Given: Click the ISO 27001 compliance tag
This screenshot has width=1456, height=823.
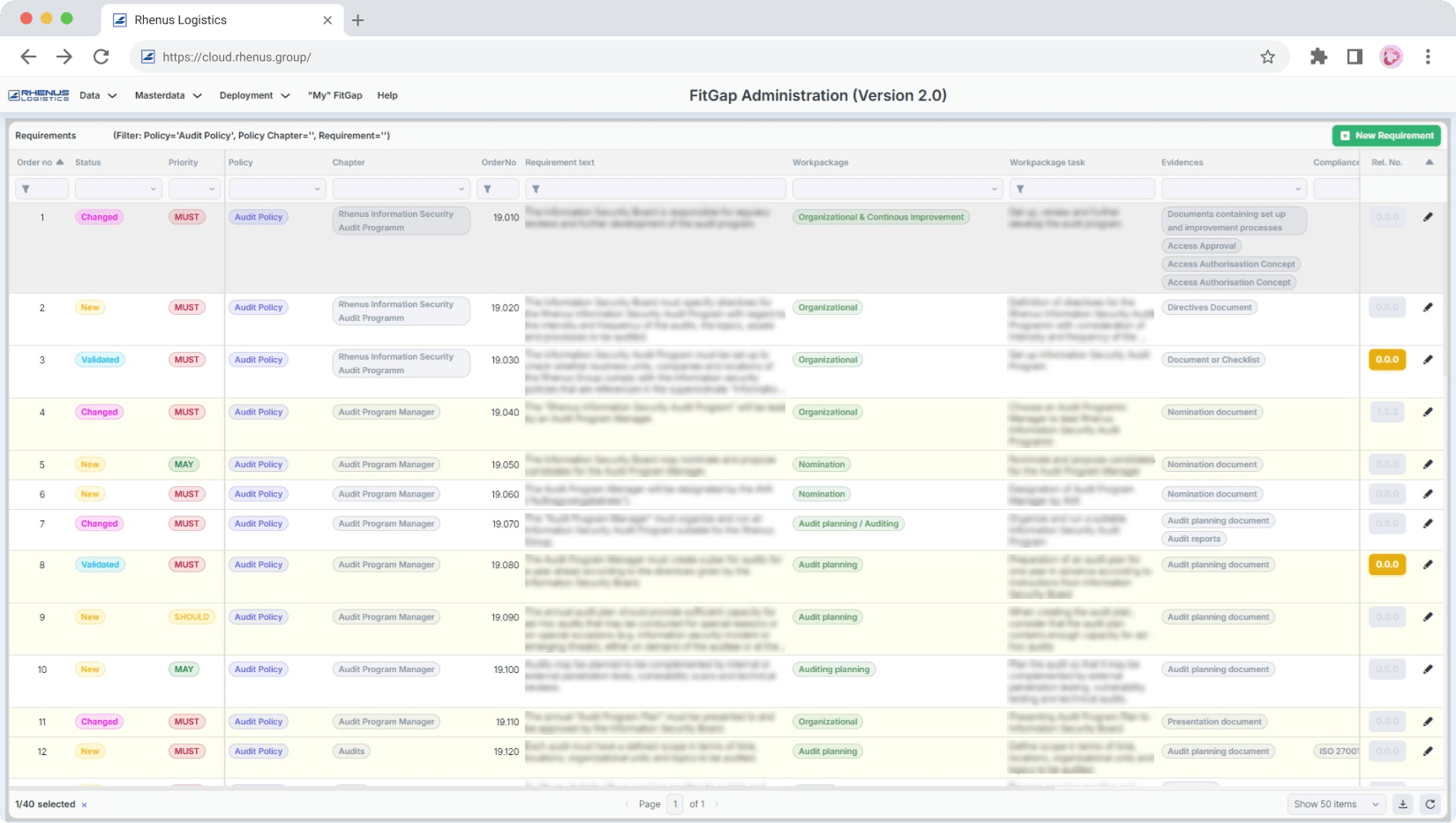Looking at the screenshot, I should click(x=1337, y=752).
